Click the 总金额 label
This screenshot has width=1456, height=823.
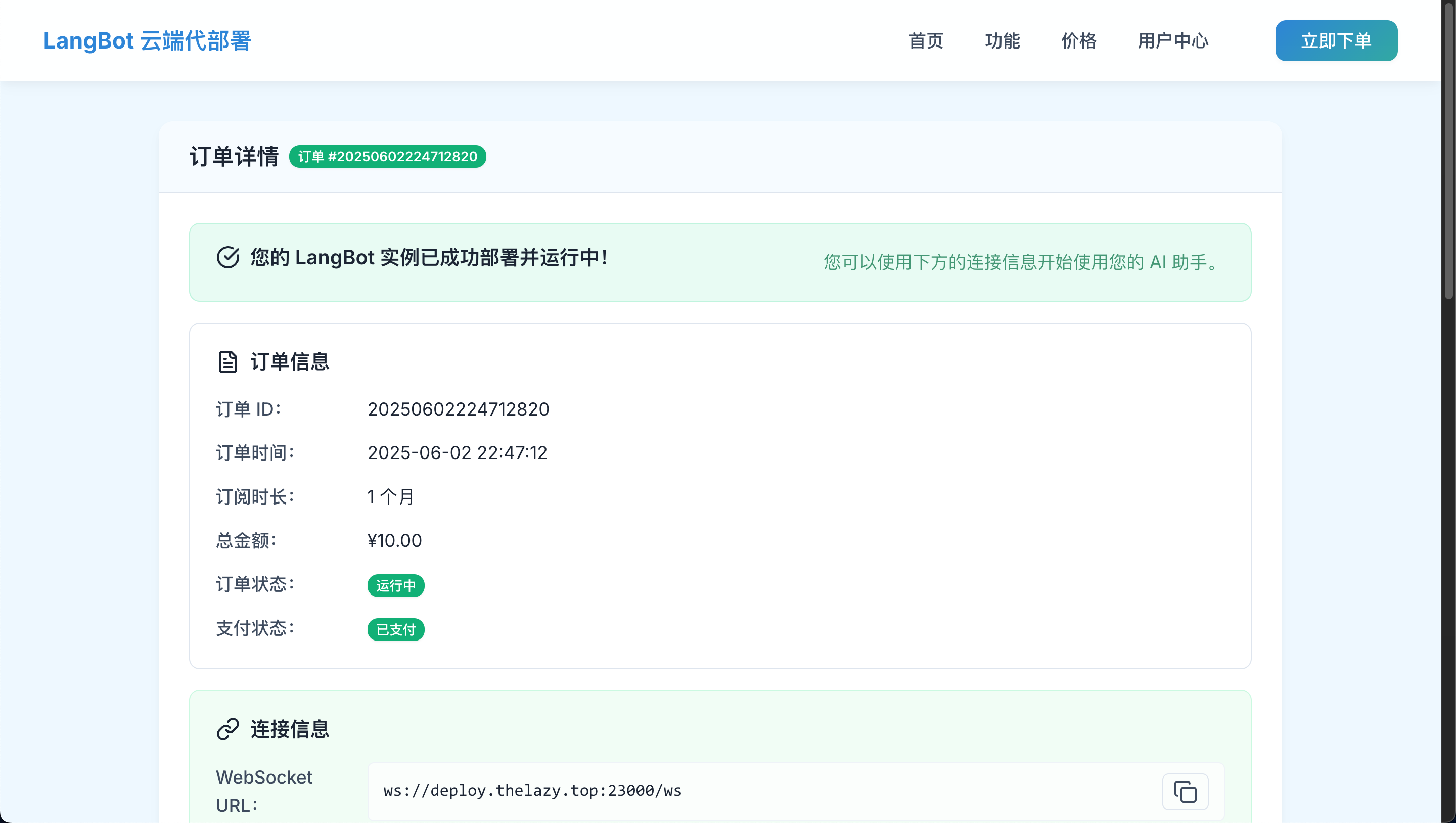pyautogui.click(x=246, y=541)
